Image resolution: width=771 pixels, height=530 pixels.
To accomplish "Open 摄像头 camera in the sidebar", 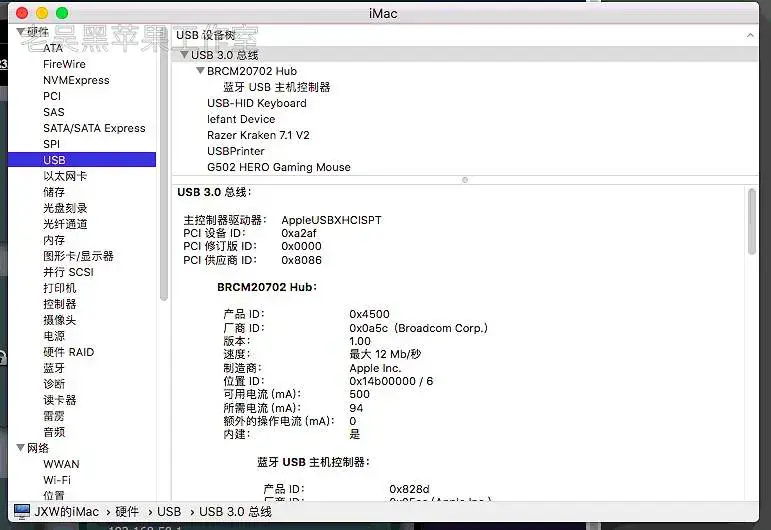I will pos(59,320).
